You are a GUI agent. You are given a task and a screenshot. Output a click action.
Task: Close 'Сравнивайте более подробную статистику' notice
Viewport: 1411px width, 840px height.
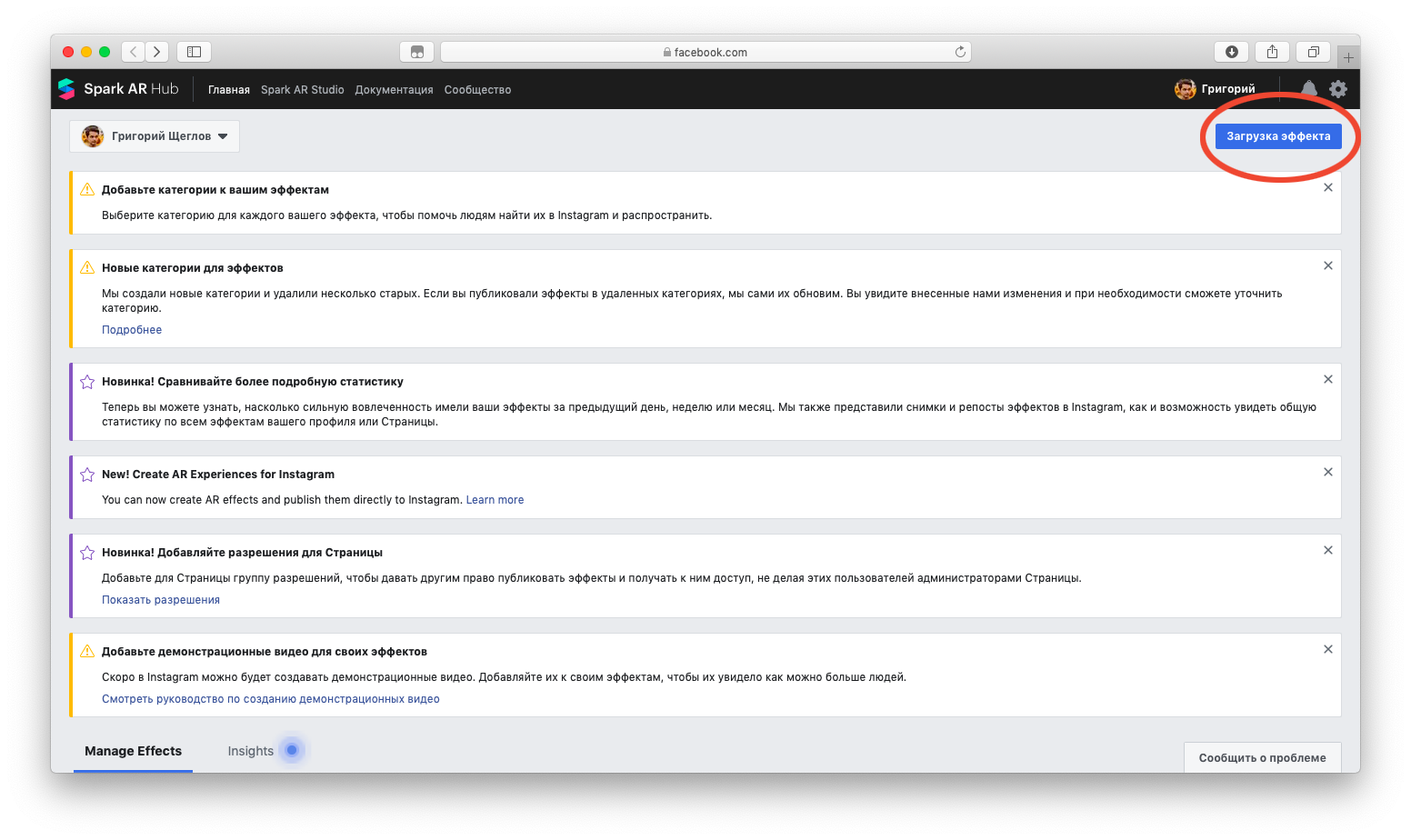click(1328, 379)
